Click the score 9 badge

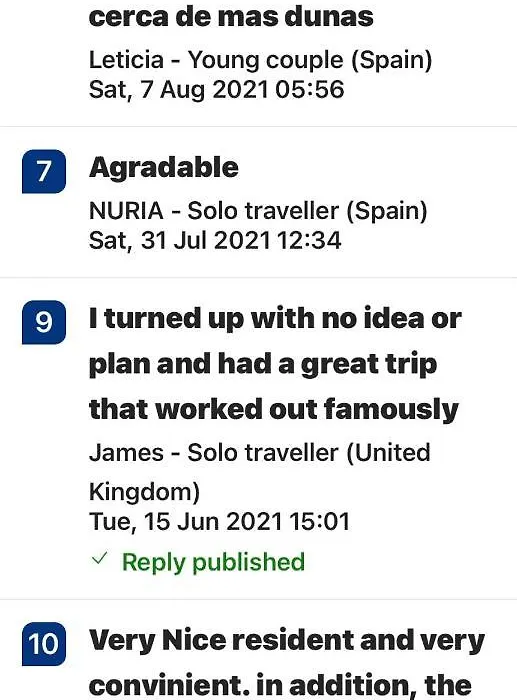click(44, 322)
